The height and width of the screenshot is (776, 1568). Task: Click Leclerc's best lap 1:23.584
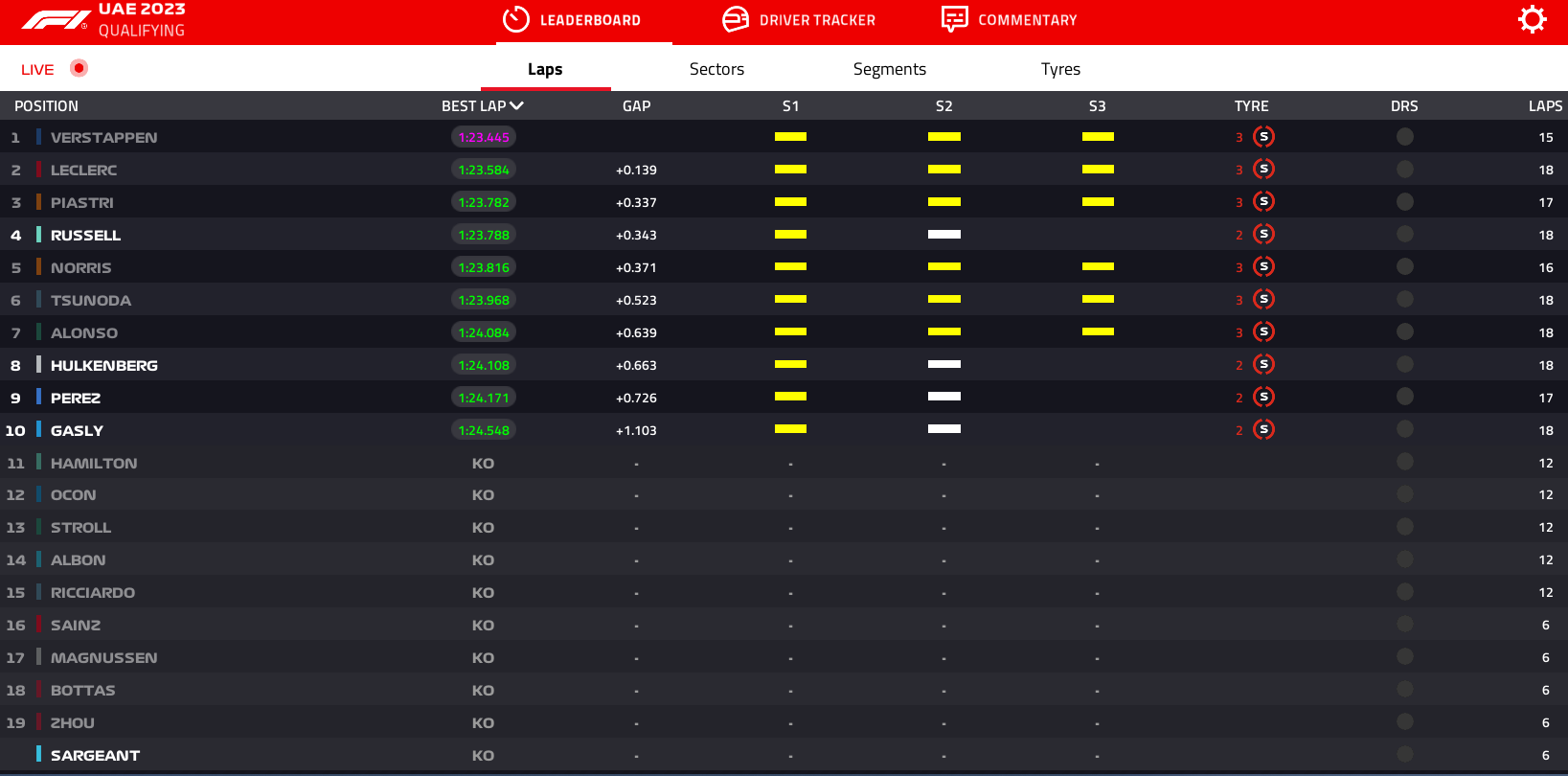tap(484, 170)
